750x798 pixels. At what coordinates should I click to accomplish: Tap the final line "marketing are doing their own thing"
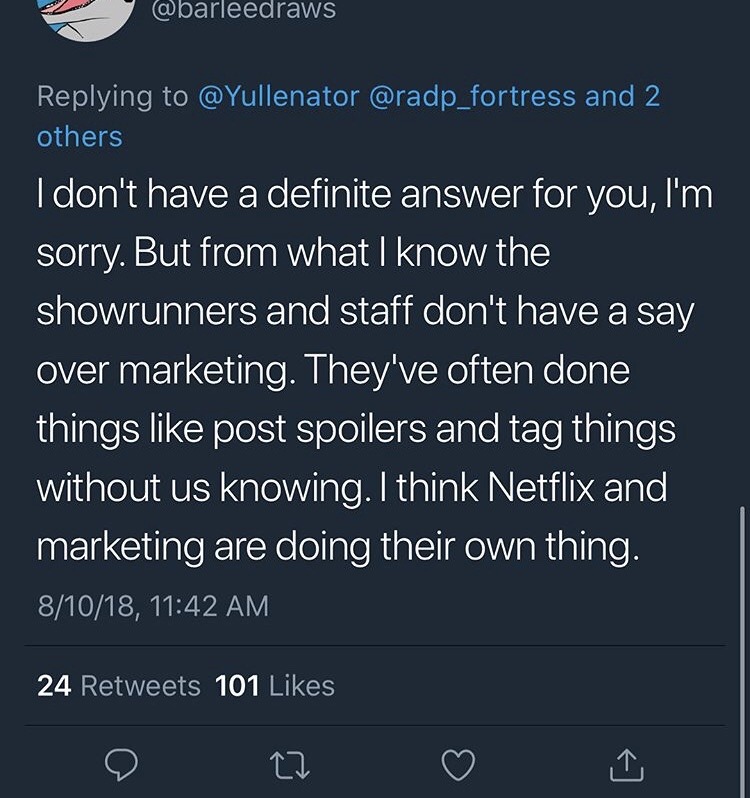336,549
